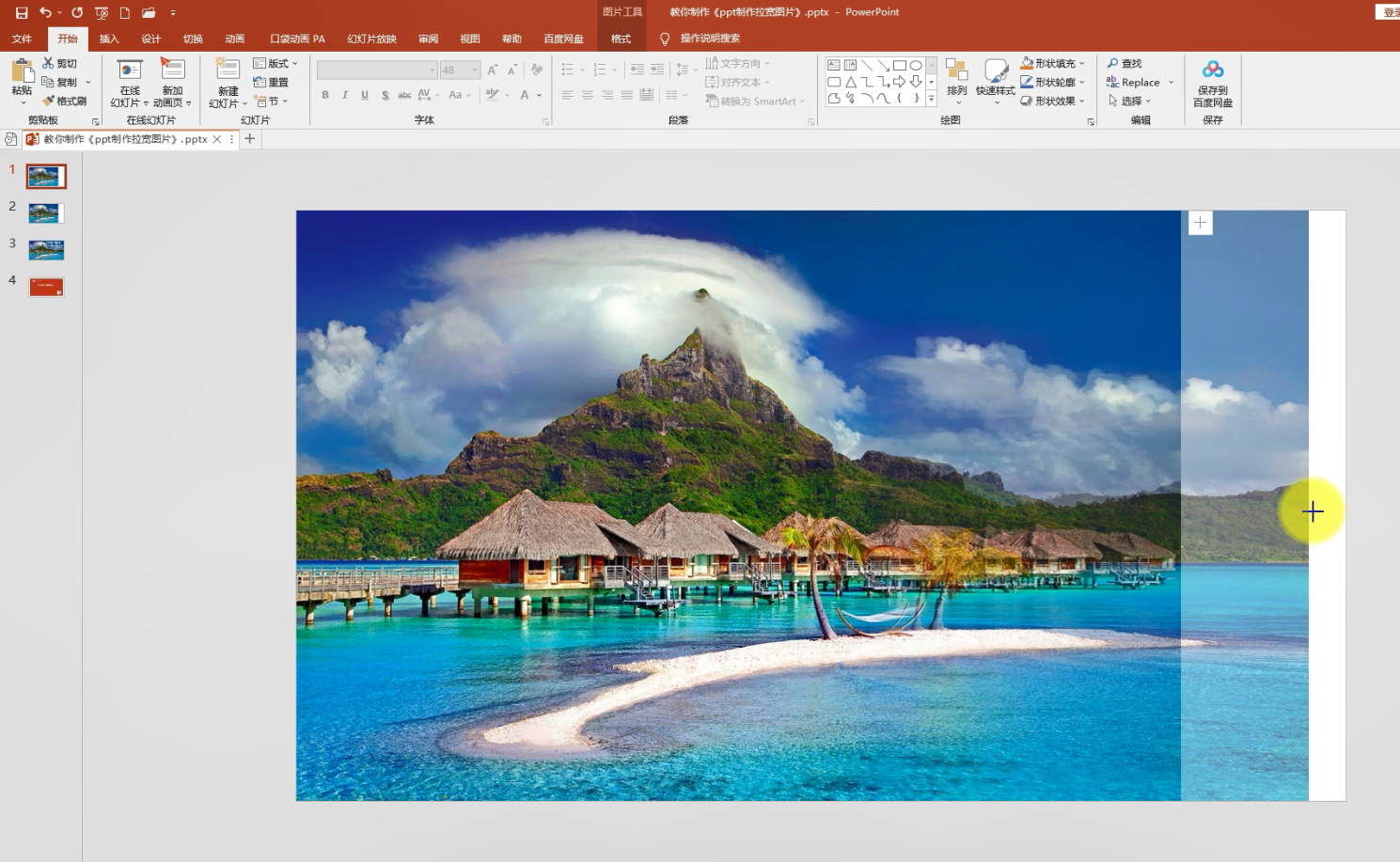1400x862 pixels.
Task: Align text to the right
Action: [x=607, y=95]
